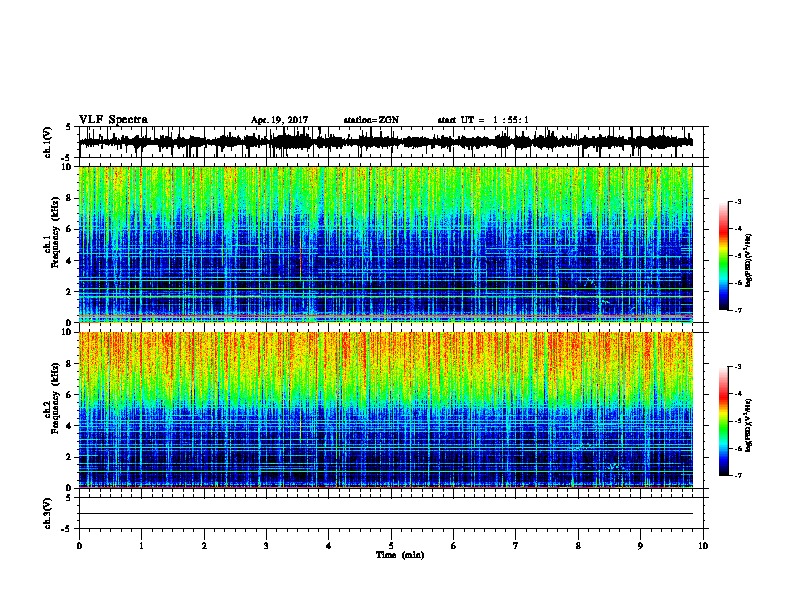Screen dimensions: 792x612
Task: Click the 'station=ZGN' label
Action: tap(371, 120)
